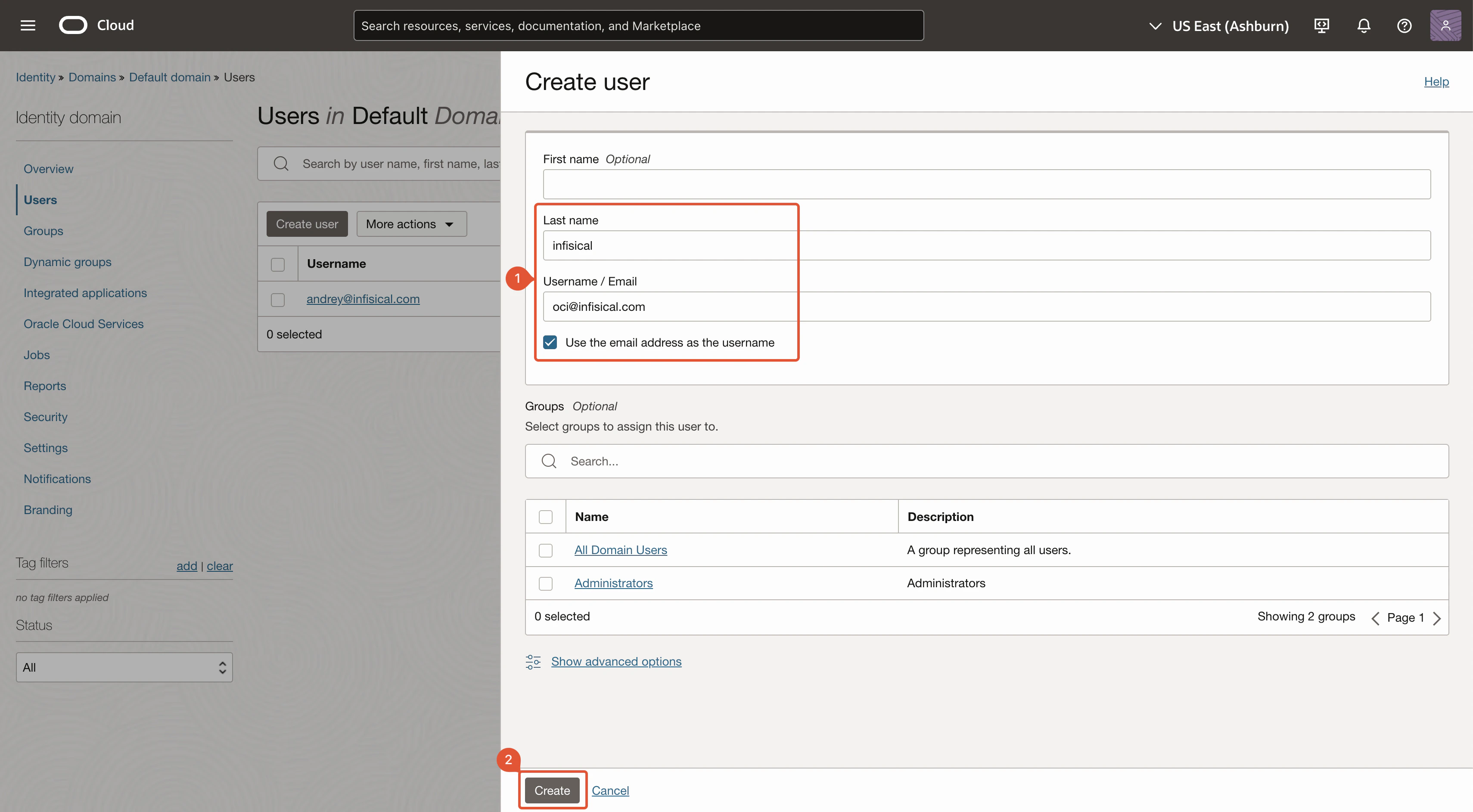Focus the groups Search input
This screenshot has width=1473, height=812.
point(986,461)
